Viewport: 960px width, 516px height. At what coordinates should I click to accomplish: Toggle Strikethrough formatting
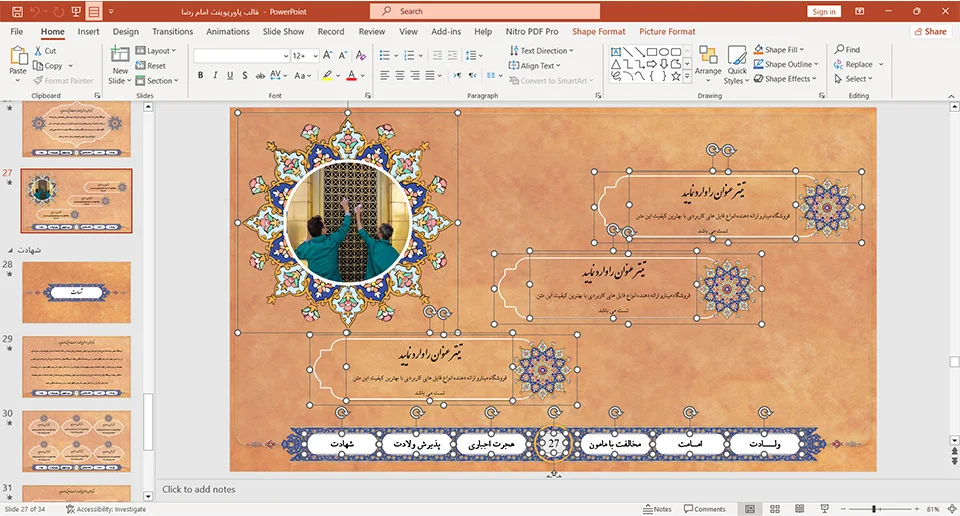[x=260, y=75]
